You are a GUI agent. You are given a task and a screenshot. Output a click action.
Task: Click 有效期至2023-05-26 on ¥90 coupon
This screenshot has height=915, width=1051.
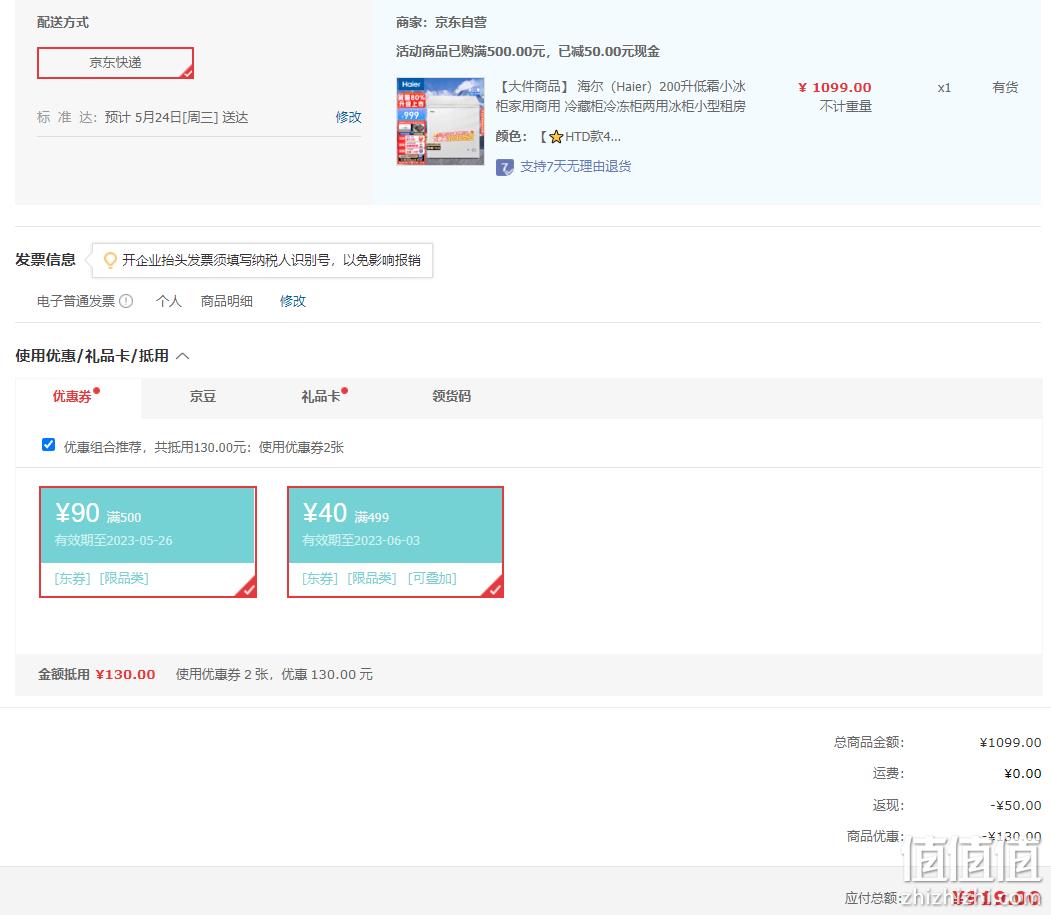point(113,540)
